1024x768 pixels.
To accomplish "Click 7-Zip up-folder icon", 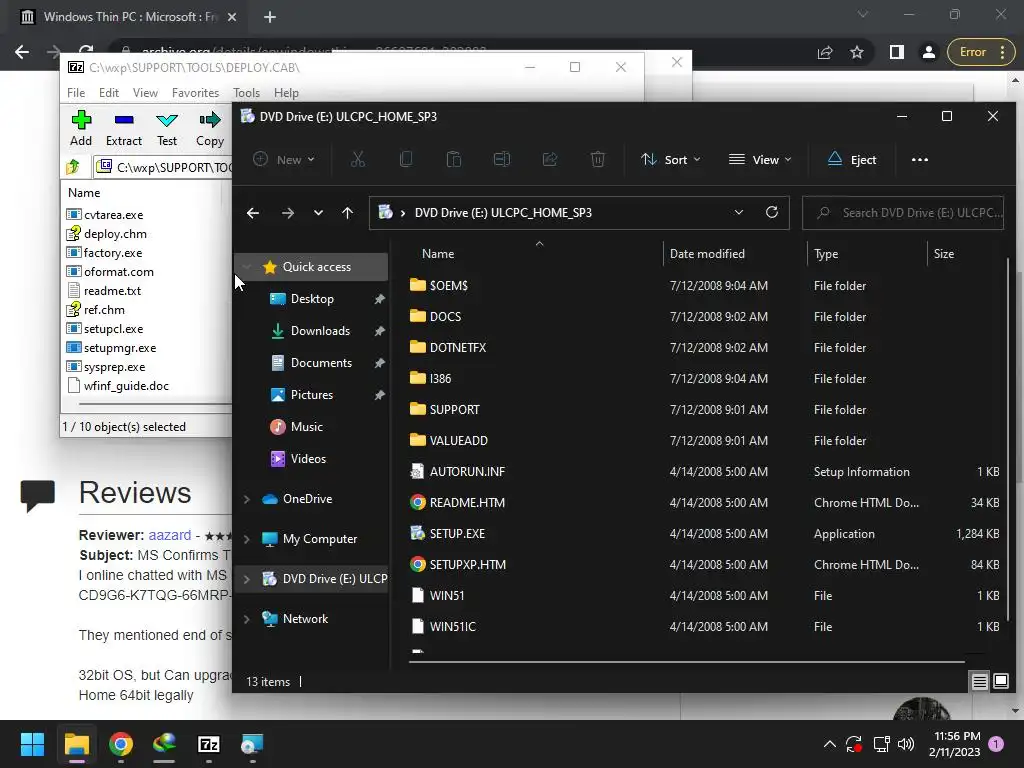I will point(73,167).
